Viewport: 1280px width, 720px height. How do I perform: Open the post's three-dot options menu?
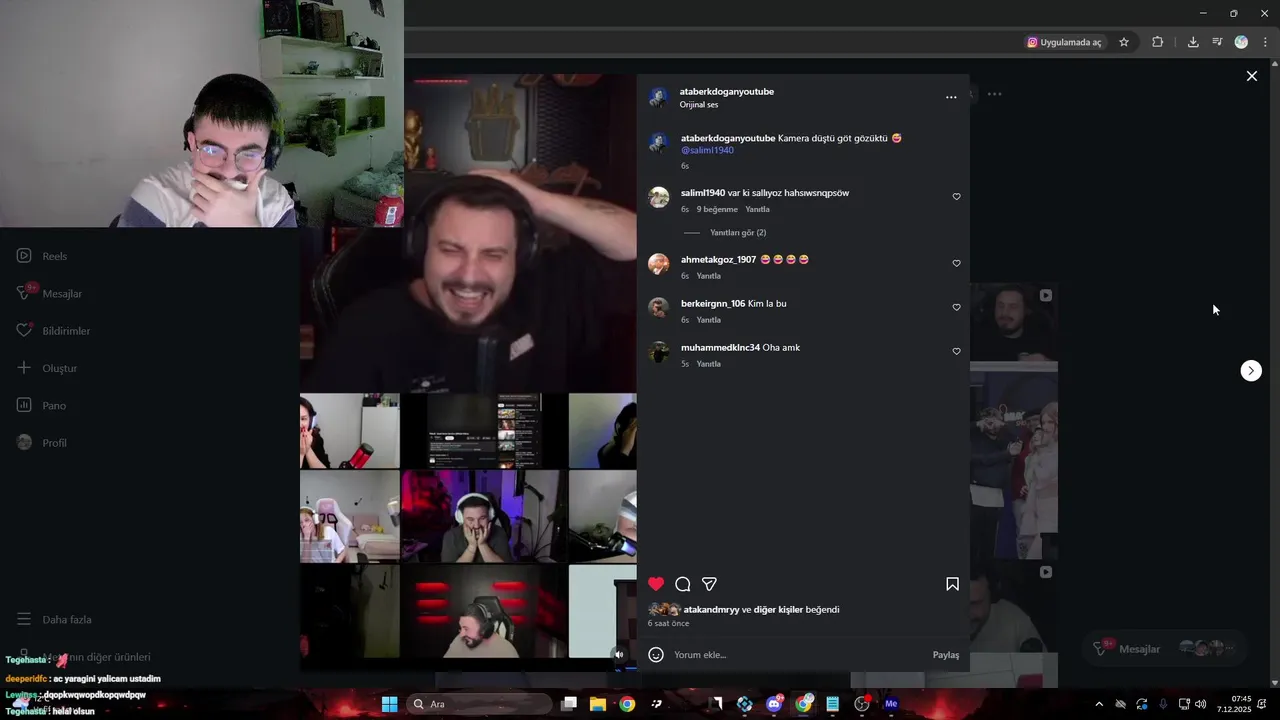point(951,97)
